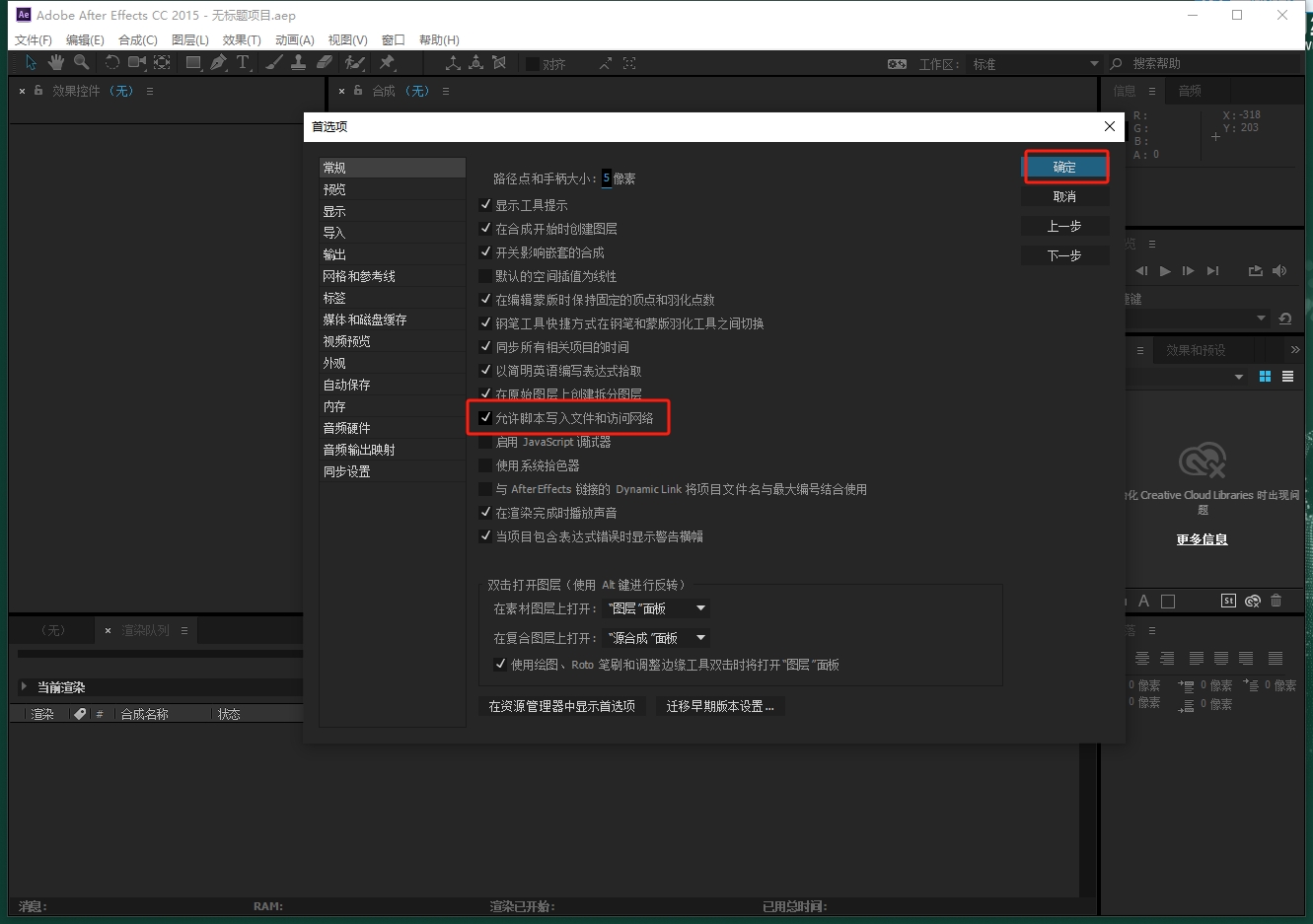Toggle 允许脚本写入文件和访问网络 checkbox
Image resolution: width=1313 pixels, height=924 pixels.
(x=485, y=418)
